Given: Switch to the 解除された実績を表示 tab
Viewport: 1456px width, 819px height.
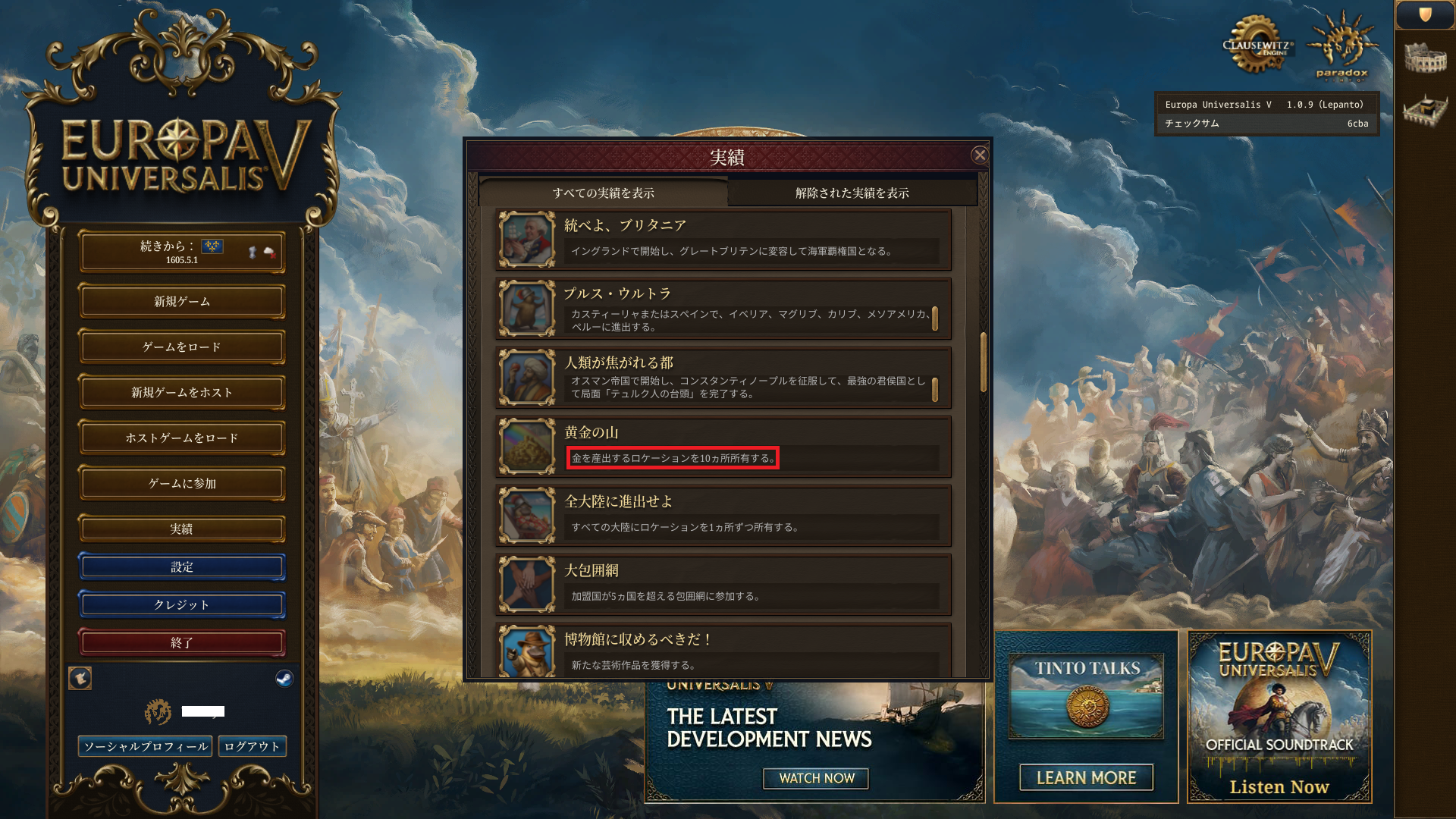Looking at the screenshot, I should pos(852,193).
